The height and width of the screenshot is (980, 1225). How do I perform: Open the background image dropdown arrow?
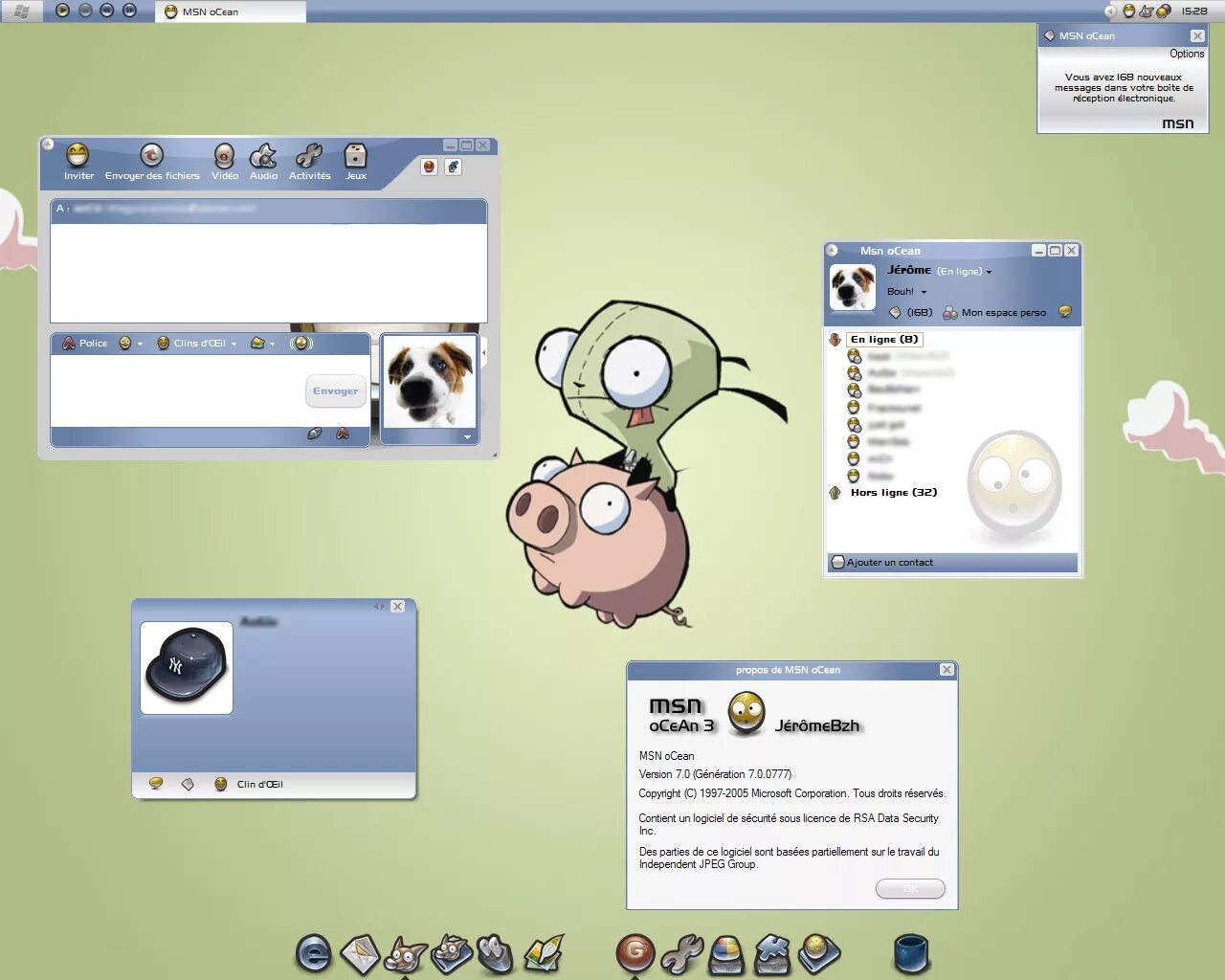272,344
